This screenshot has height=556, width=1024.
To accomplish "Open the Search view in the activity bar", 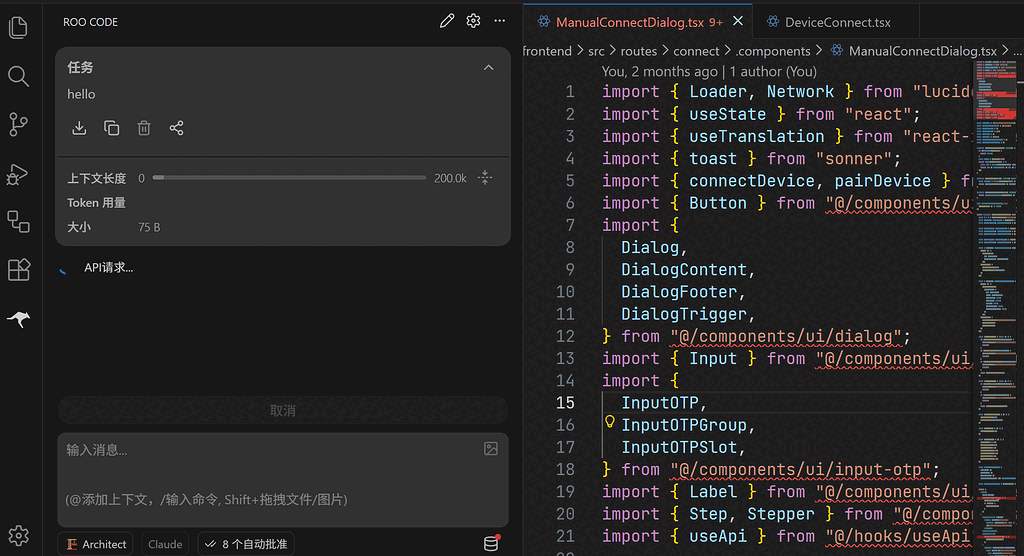I will pos(18,76).
